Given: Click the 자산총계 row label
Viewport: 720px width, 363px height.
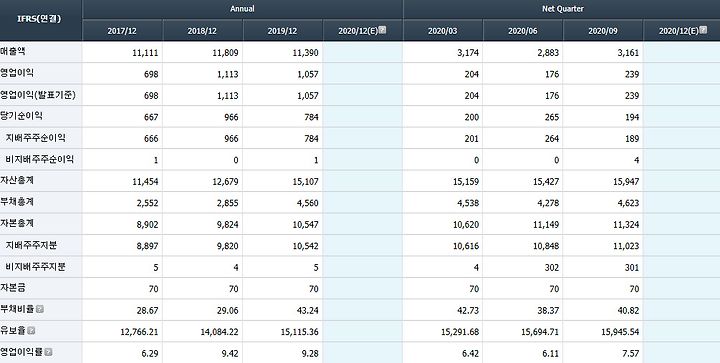Looking at the screenshot, I should tap(17, 180).
